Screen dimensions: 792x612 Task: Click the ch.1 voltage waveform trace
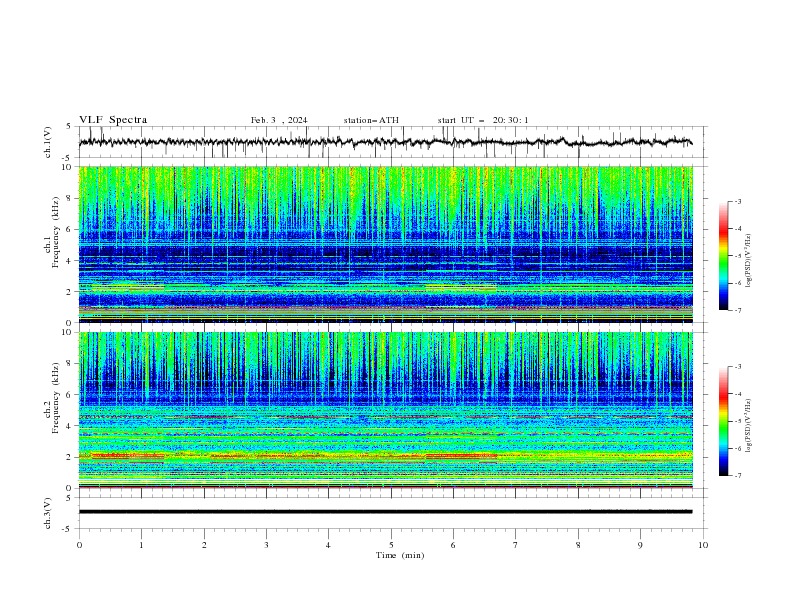pyautogui.click(x=385, y=142)
